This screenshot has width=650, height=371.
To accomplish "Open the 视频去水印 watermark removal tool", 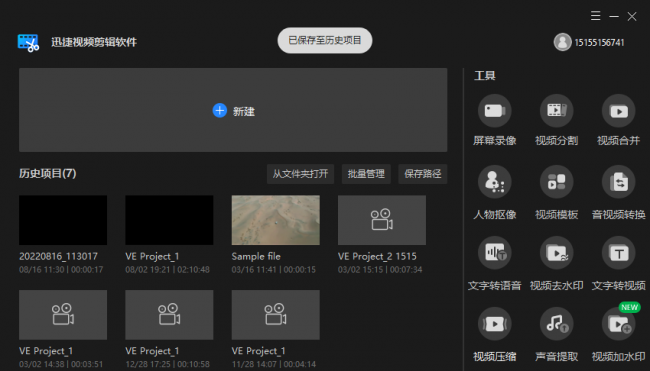I will click(x=556, y=252).
